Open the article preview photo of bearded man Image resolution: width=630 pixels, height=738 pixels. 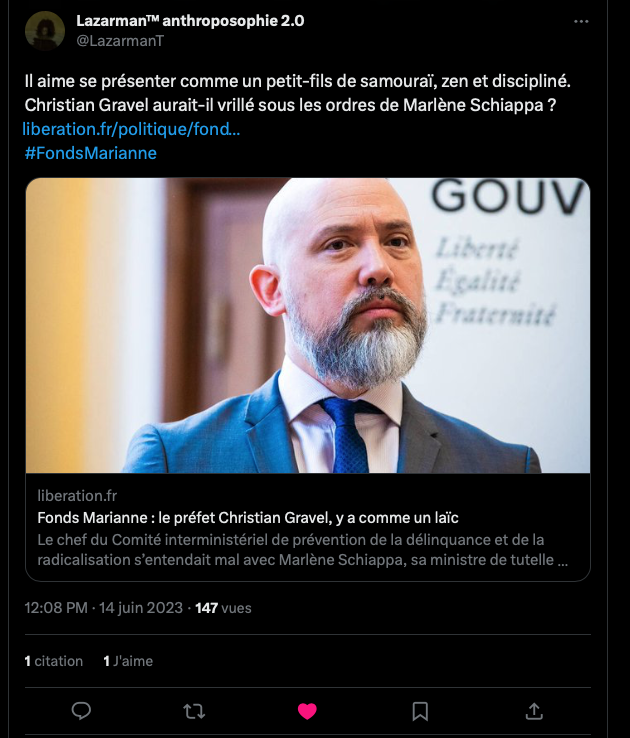(x=308, y=325)
